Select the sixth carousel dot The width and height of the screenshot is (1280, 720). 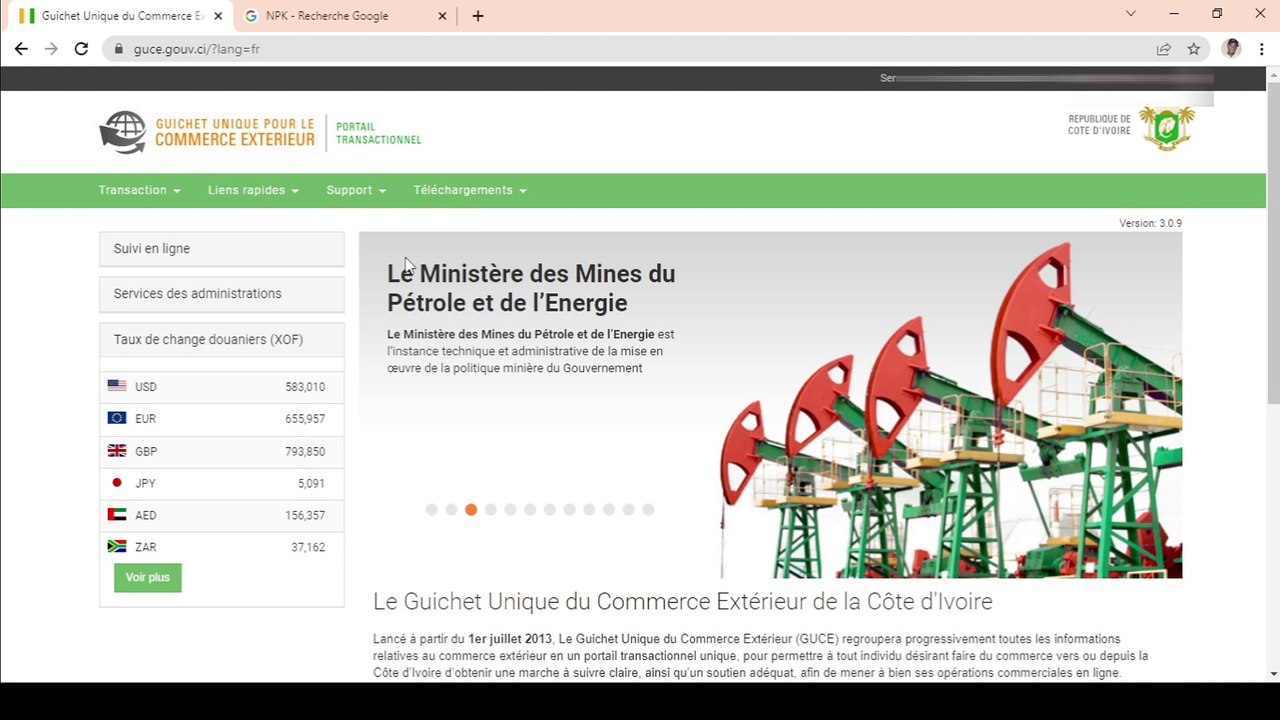530,510
